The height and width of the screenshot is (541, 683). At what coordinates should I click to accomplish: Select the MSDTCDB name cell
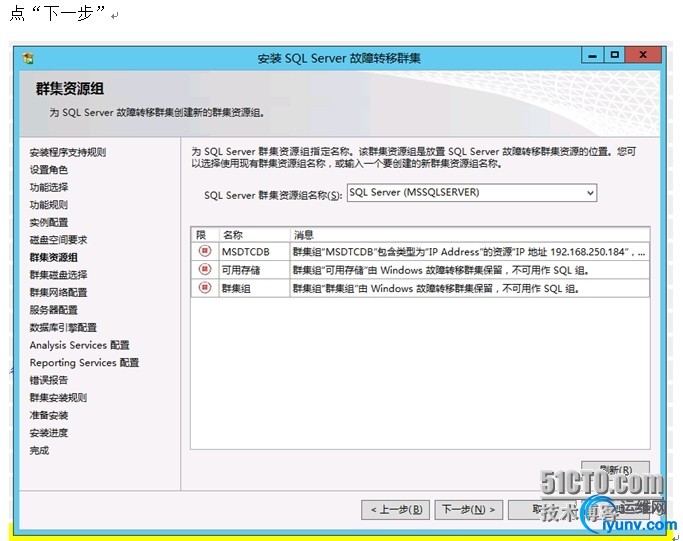point(254,252)
